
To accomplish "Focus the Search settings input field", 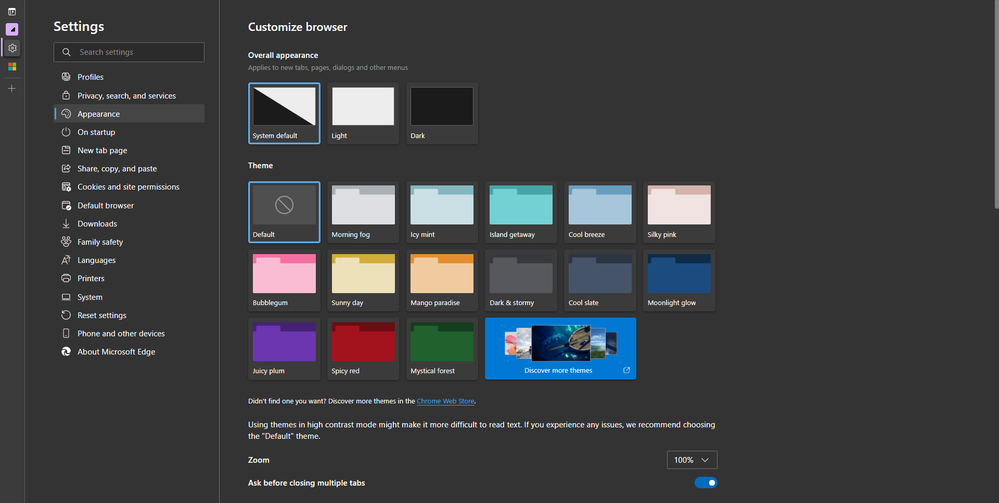I will click(129, 52).
